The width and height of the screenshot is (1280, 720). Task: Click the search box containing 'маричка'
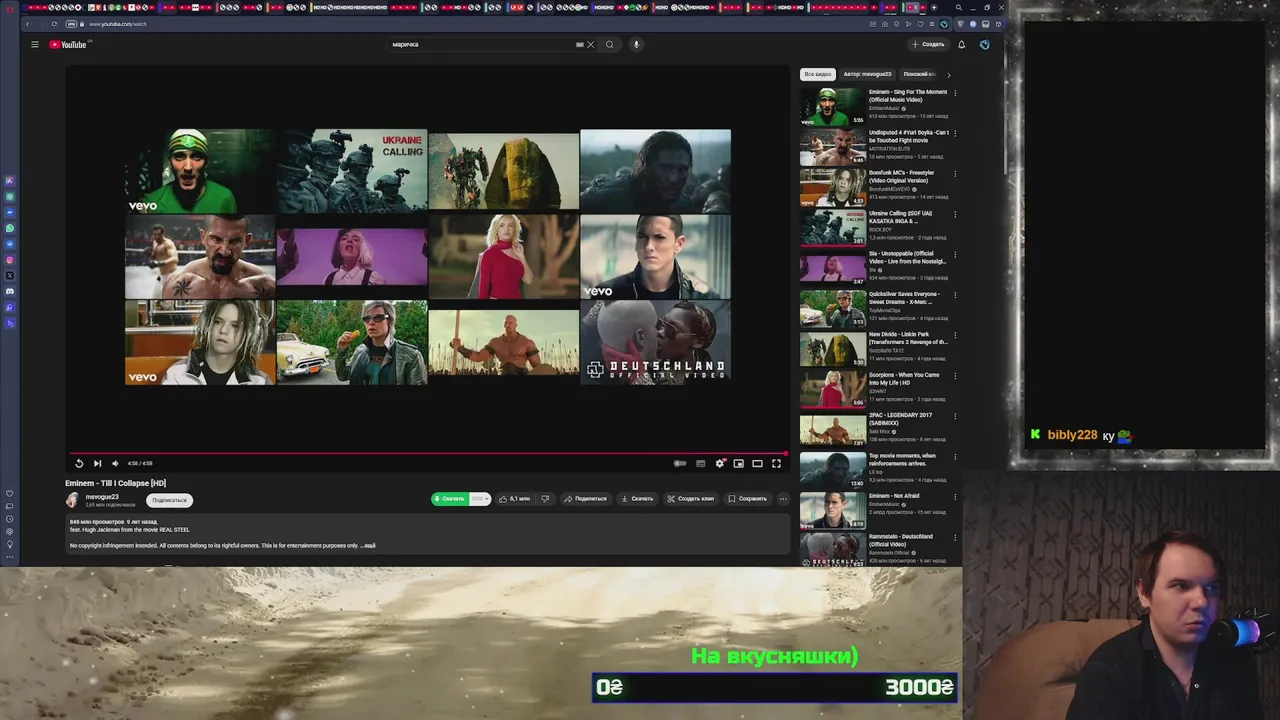pos(483,44)
